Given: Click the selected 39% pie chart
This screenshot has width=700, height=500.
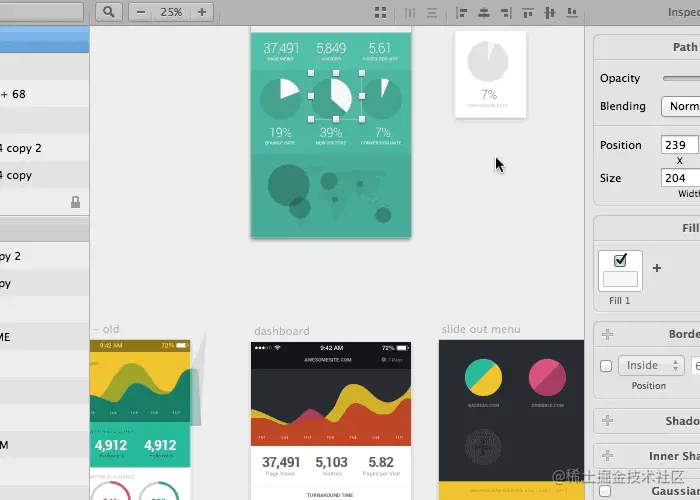Looking at the screenshot, I should click(332, 99).
